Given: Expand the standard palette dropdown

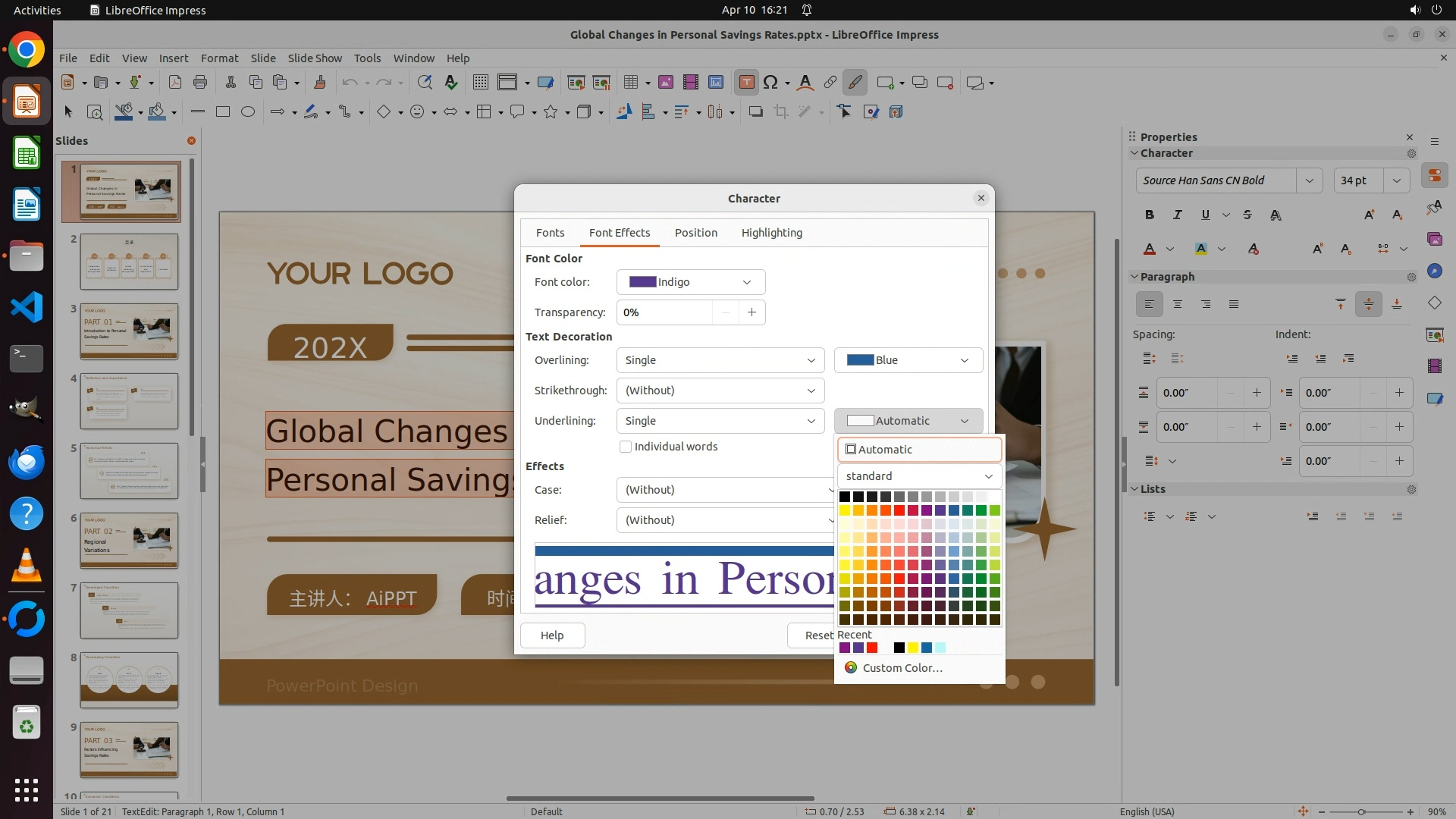Looking at the screenshot, I should (x=919, y=476).
